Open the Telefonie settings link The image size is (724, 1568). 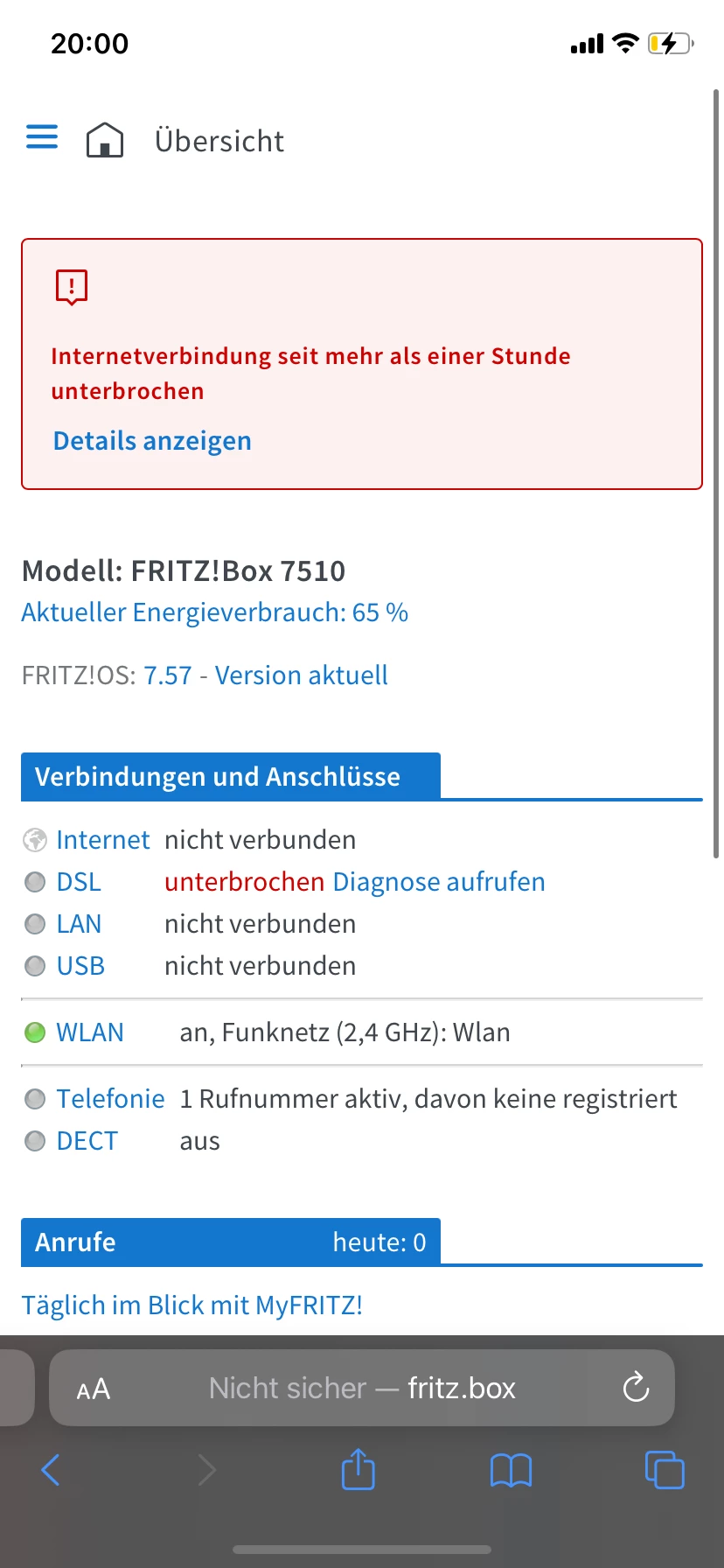110,1099
